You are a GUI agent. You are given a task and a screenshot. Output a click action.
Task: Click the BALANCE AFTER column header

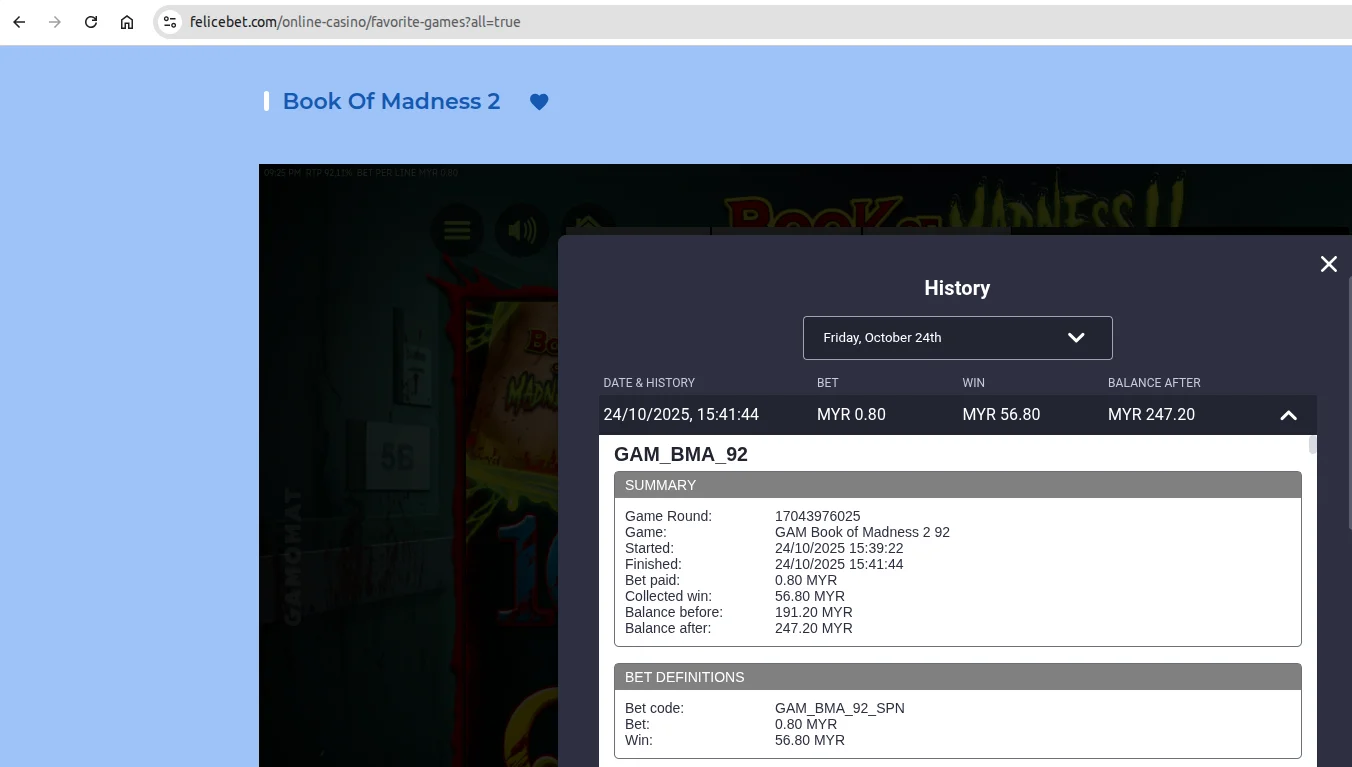(x=1154, y=383)
